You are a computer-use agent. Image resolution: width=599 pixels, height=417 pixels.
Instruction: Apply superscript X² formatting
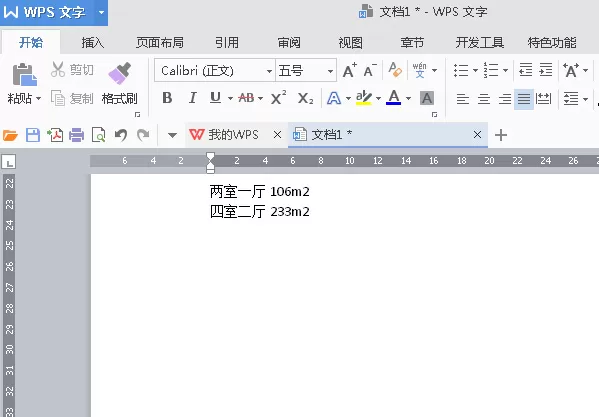(278, 98)
